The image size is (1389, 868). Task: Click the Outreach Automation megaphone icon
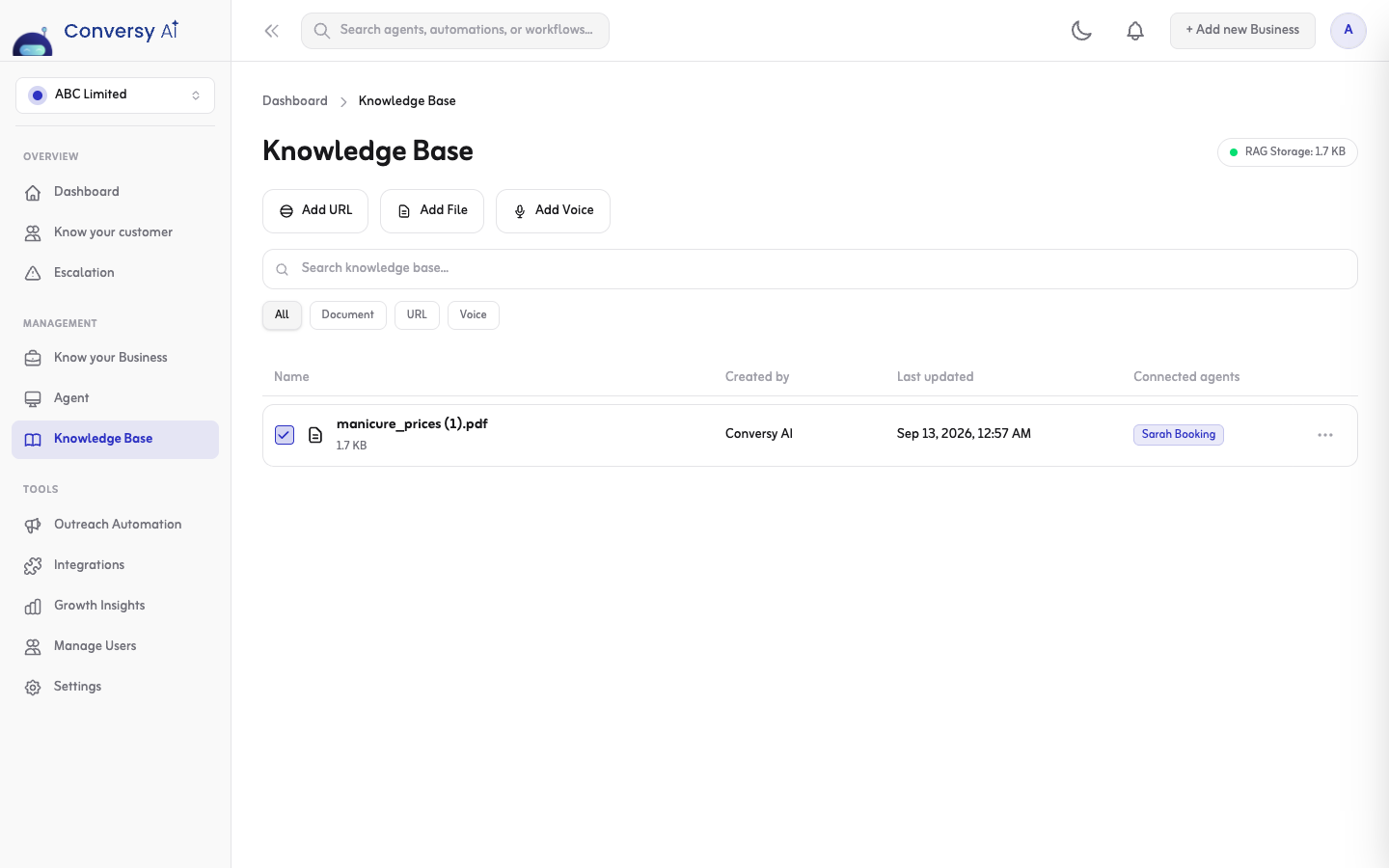pos(33,525)
